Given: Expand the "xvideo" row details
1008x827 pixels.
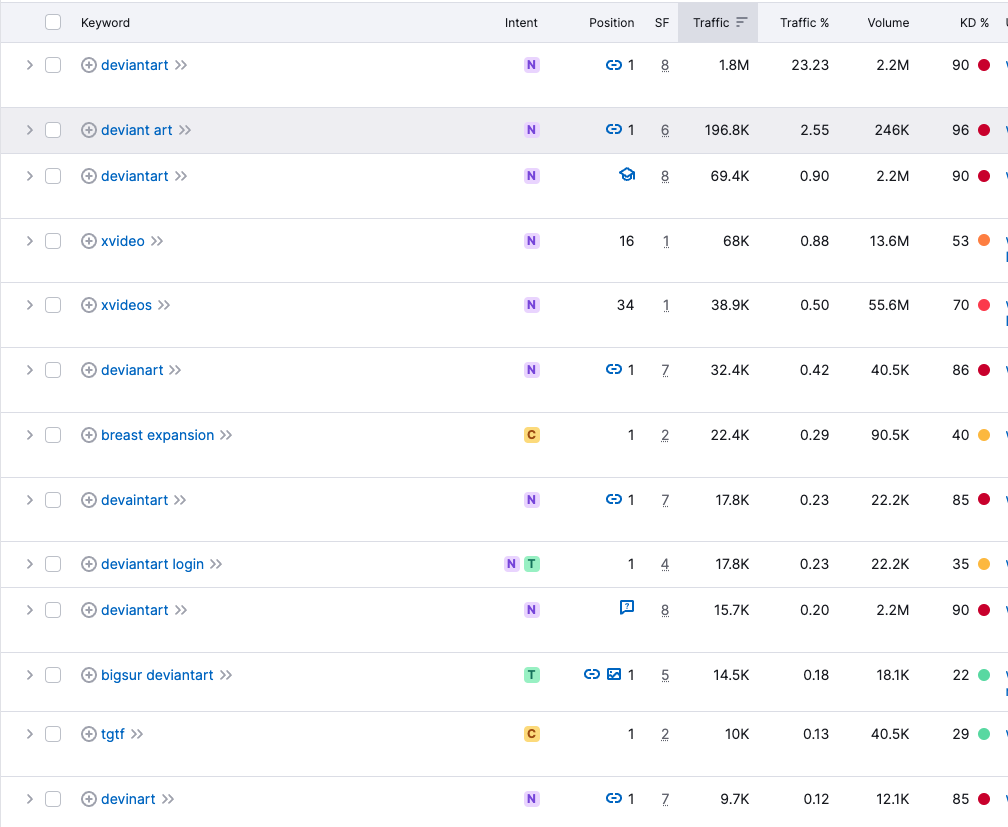Looking at the screenshot, I should [30, 241].
